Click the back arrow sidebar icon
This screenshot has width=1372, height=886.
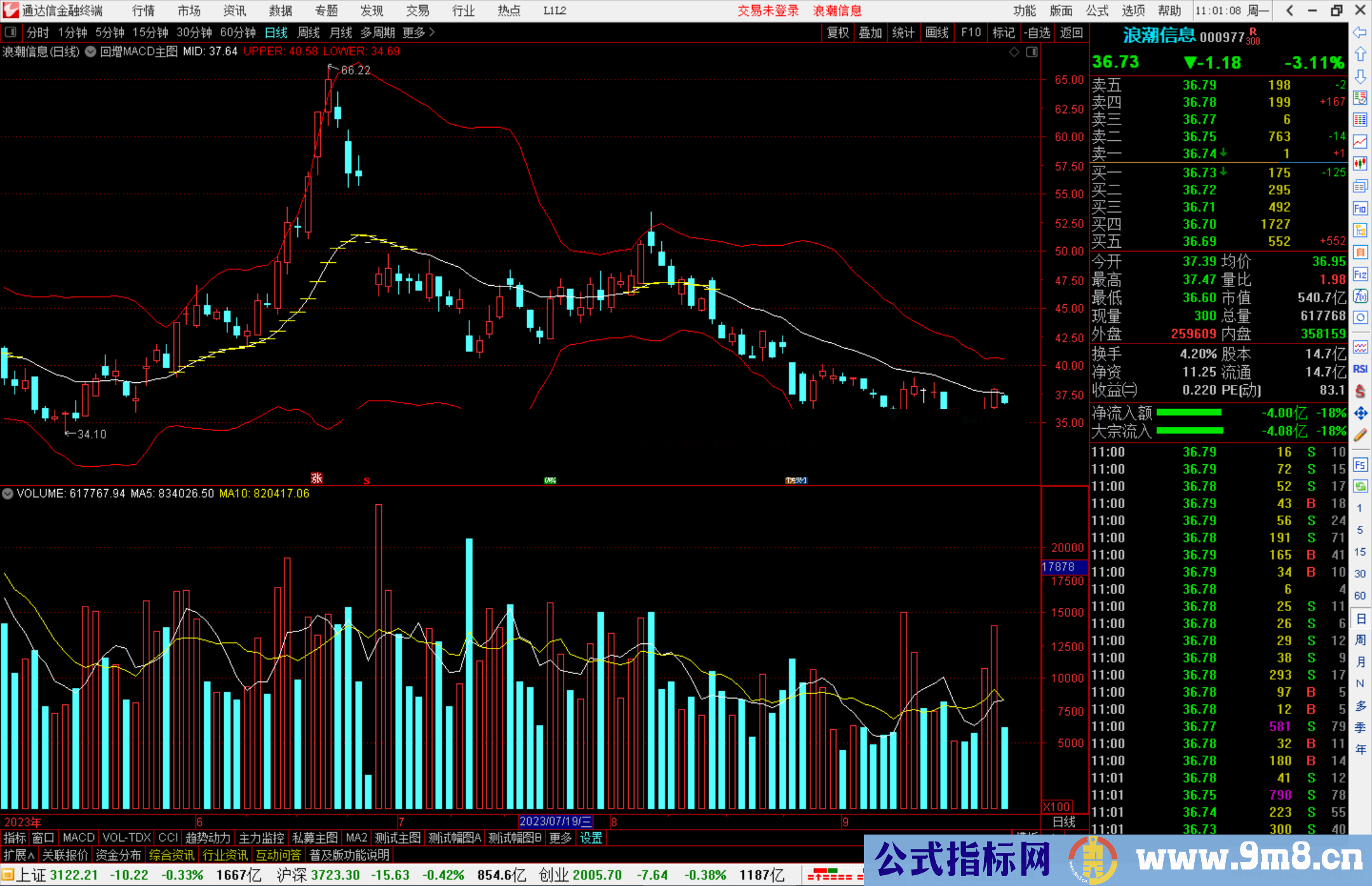[x=1360, y=32]
